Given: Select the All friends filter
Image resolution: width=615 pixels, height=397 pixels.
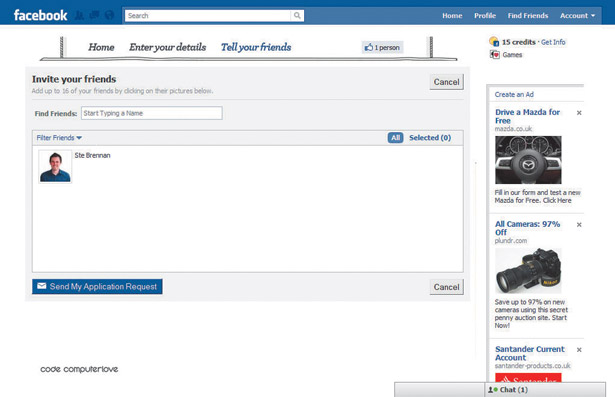Looking at the screenshot, I should pos(395,138).
